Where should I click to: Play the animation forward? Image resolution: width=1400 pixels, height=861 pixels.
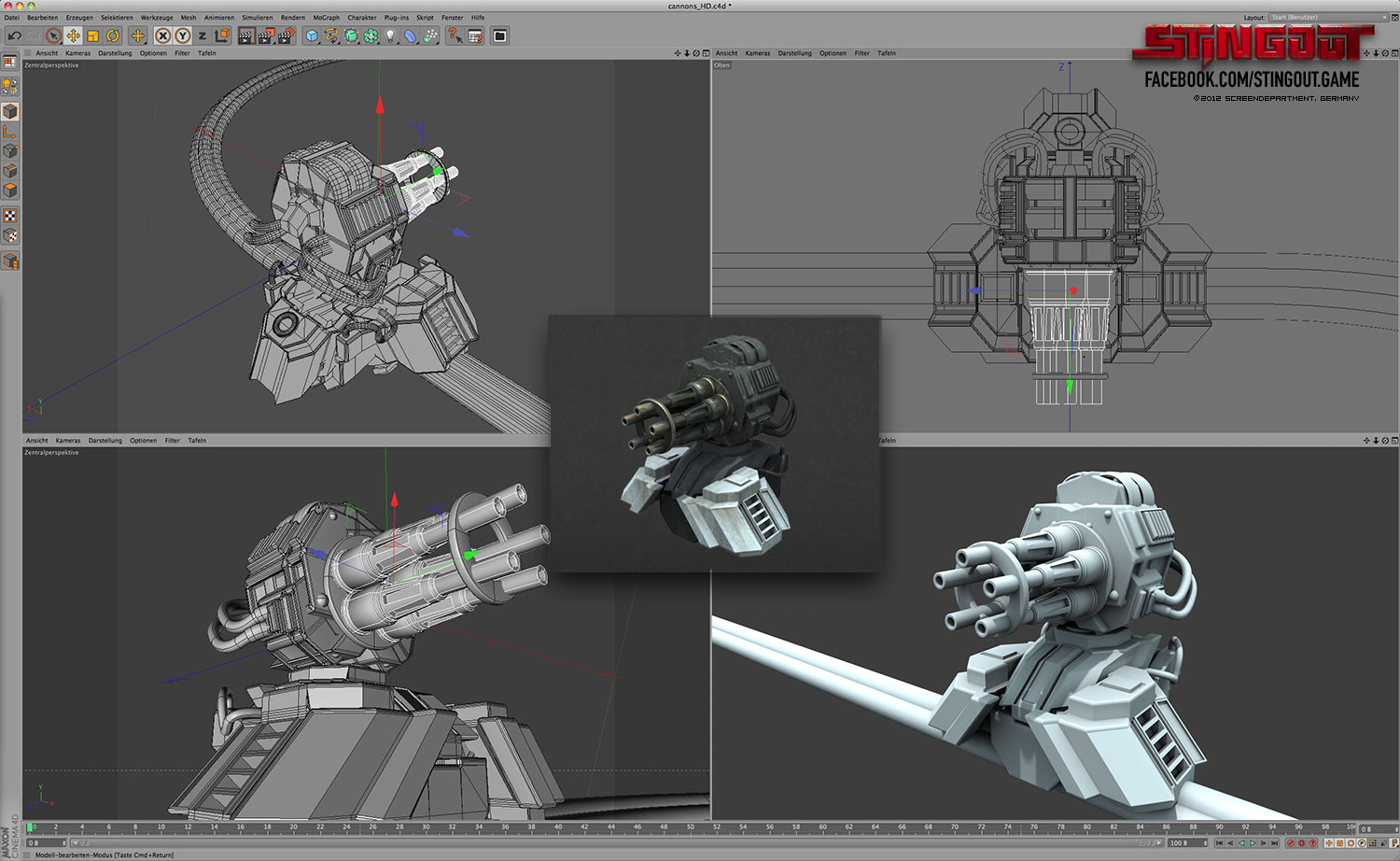1253,843
